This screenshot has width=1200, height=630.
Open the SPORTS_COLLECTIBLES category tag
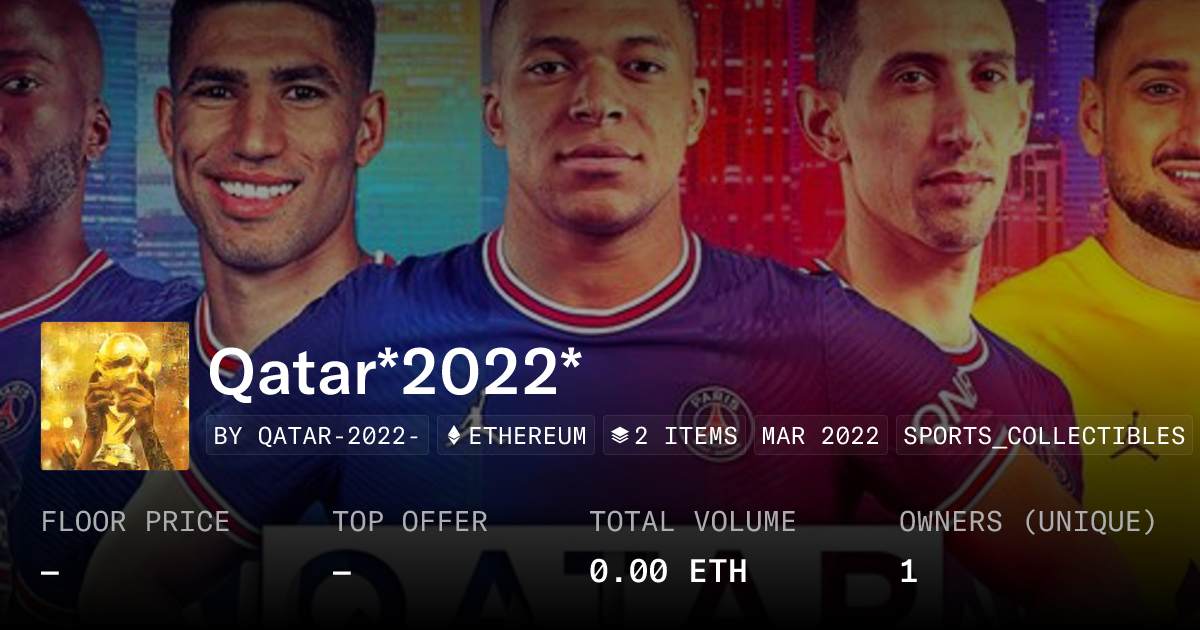point(1044,436)
